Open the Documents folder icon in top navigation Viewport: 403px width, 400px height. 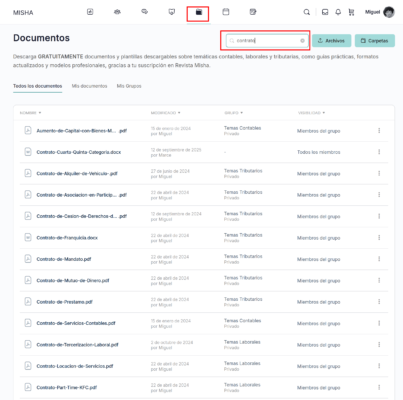coord(199,12)
